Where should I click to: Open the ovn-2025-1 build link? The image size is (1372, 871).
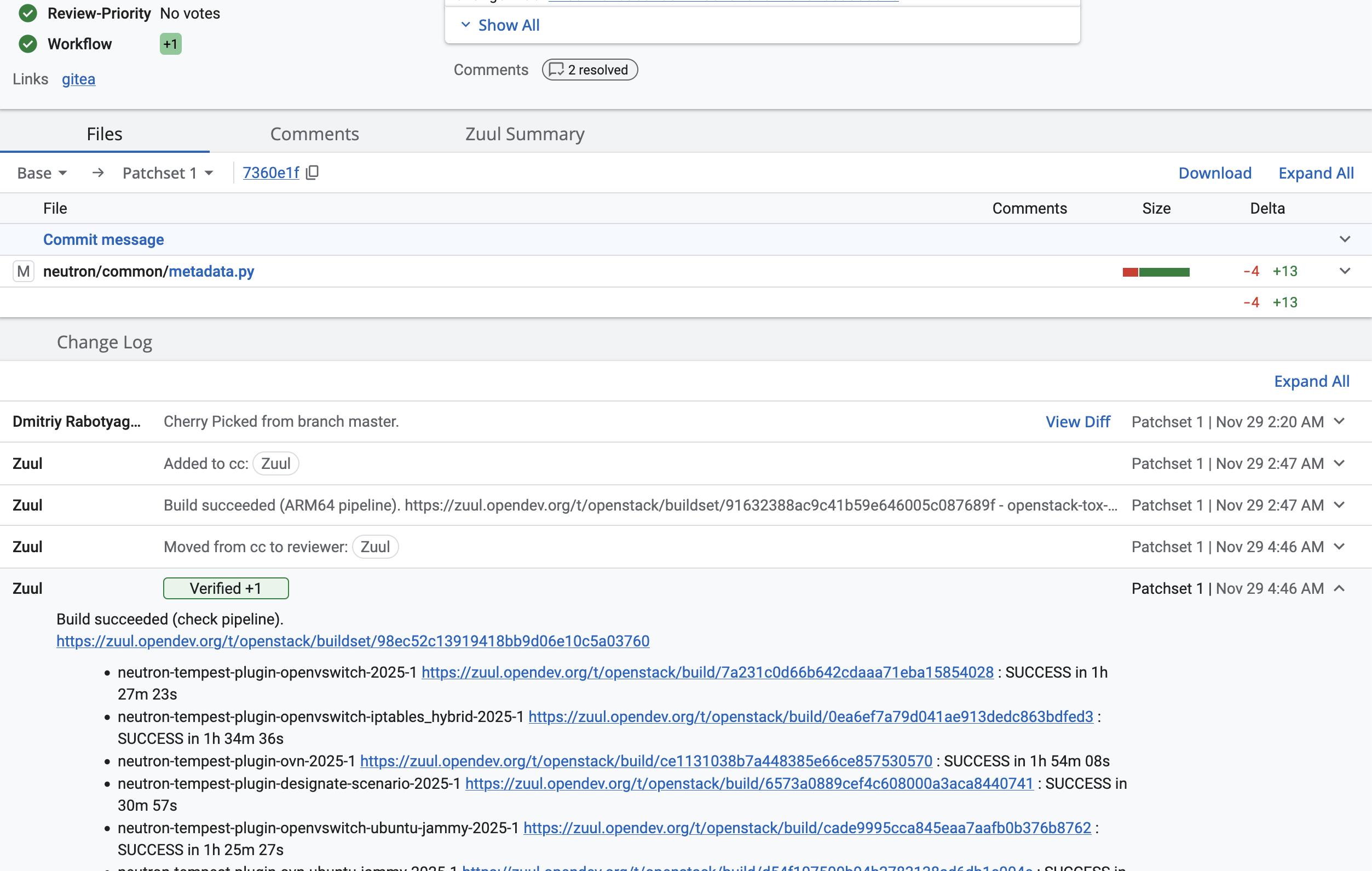[x=646, y=761]
